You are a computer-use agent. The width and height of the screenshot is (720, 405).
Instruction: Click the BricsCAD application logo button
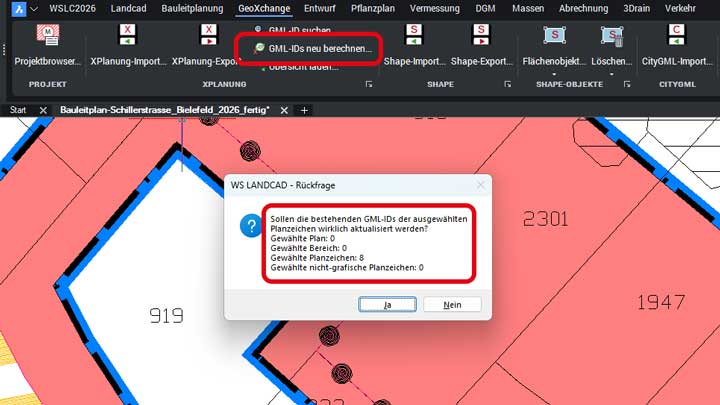[19, 8]
